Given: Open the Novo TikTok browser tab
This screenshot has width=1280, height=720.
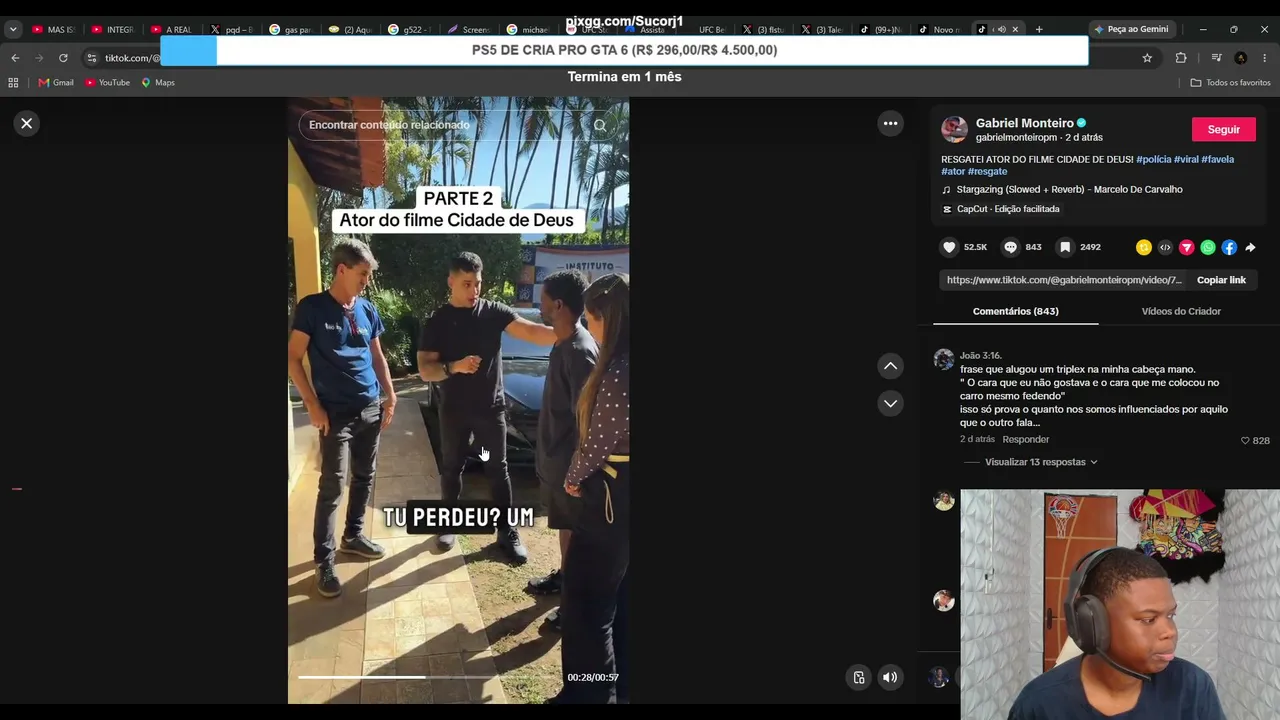Looking at the screenshot, I should tap(939, 29).
